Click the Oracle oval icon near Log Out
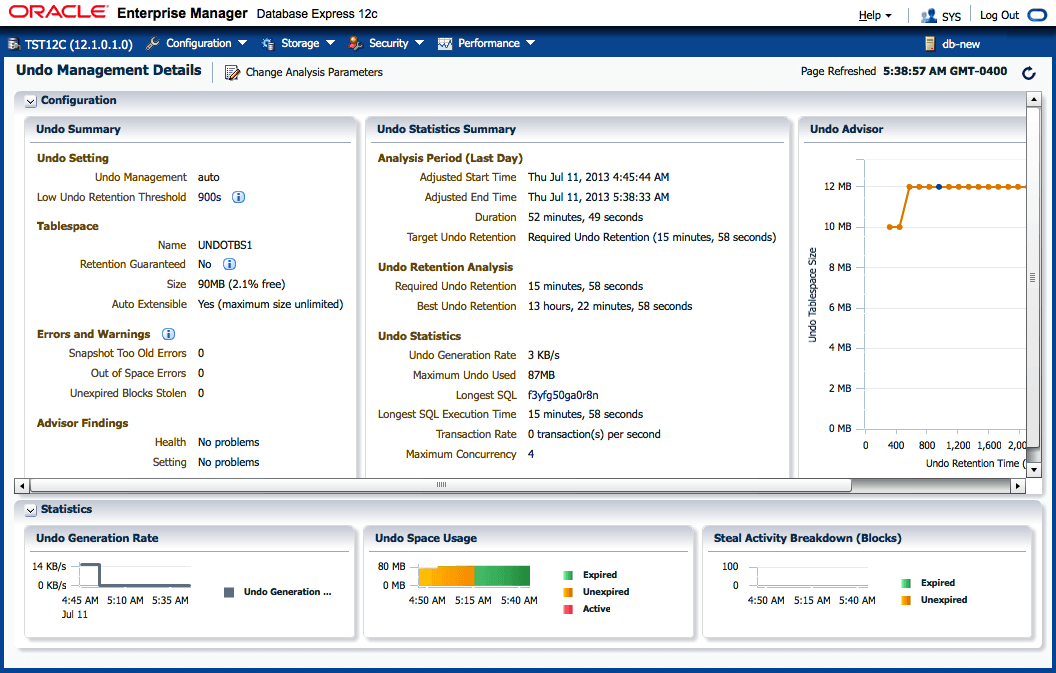 (1038, 15)
